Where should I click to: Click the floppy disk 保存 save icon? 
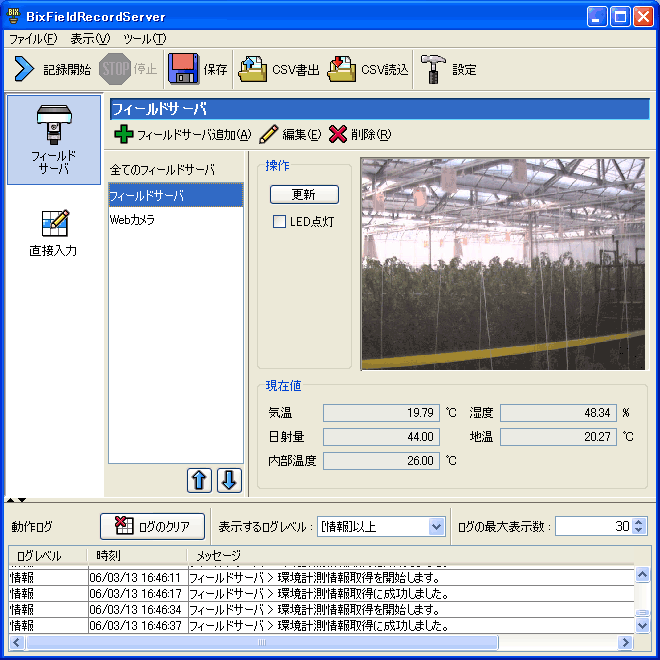[x=183, y=70]
